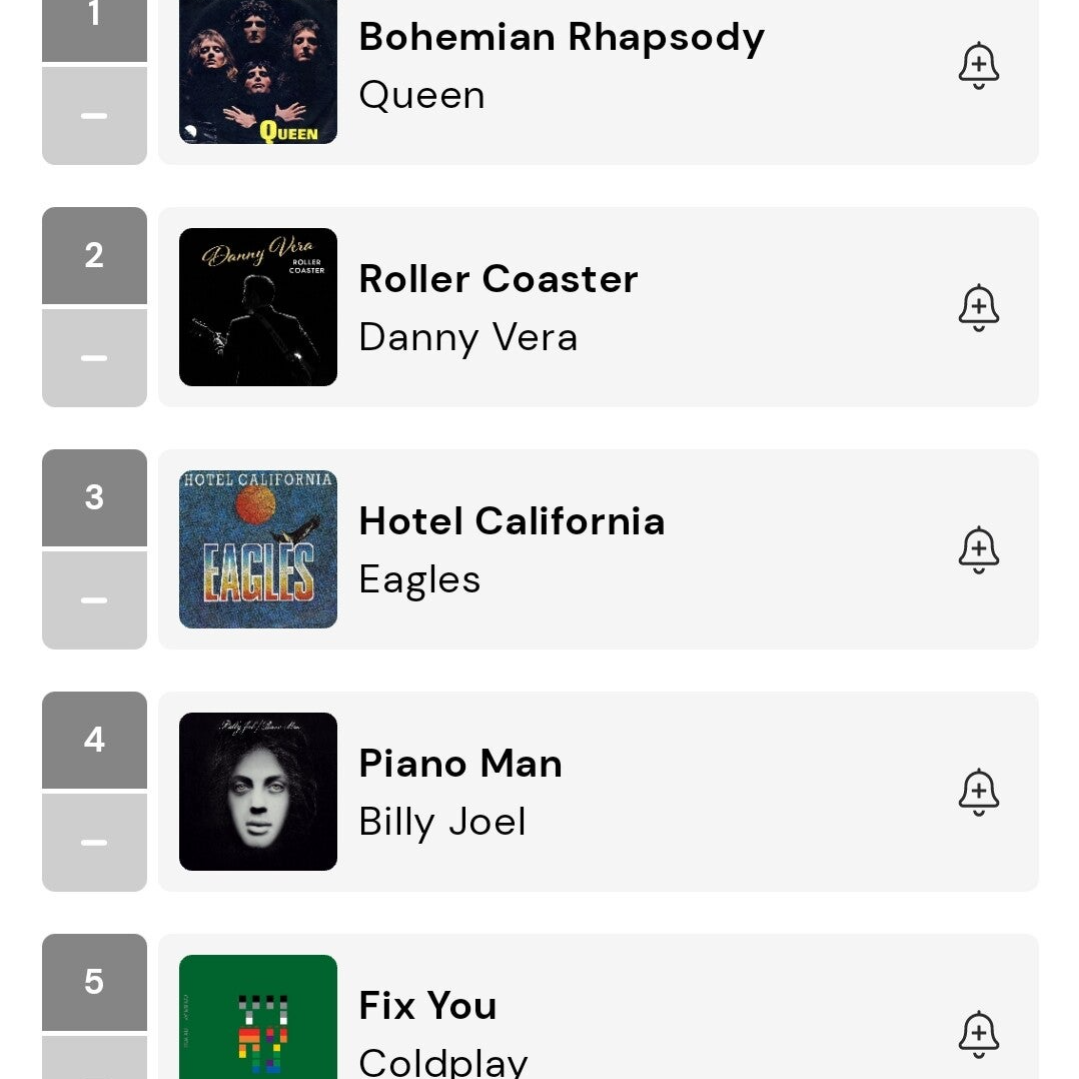This screenshot has height=1079, width=1079.
Task: Set a reminder bell for Roller Coaster
Action: [978, 308]
